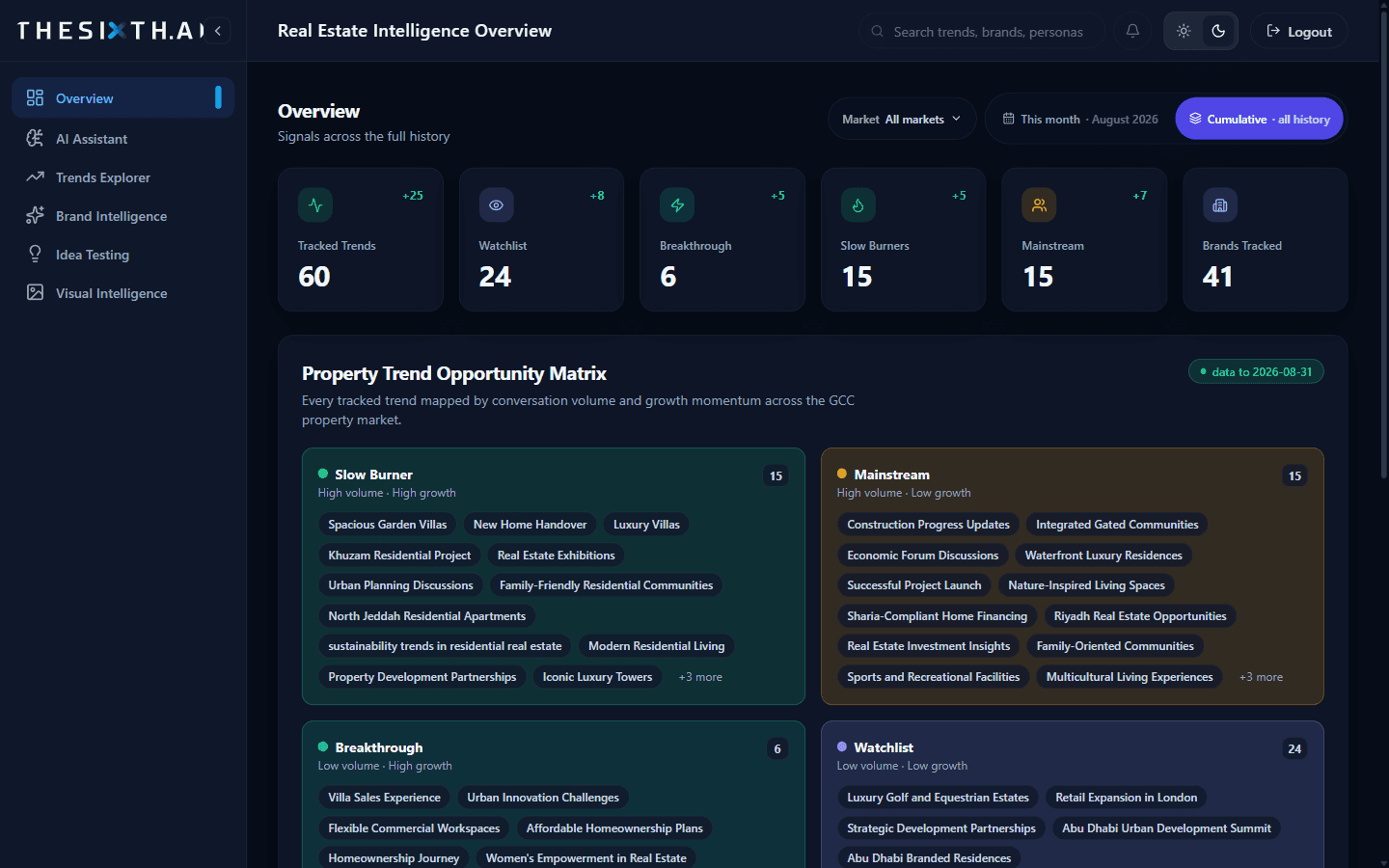The width and height of the screenshot is (1389, 868).
Task: Click the Tracked Trends pulse icon
Action: (315, 204)
